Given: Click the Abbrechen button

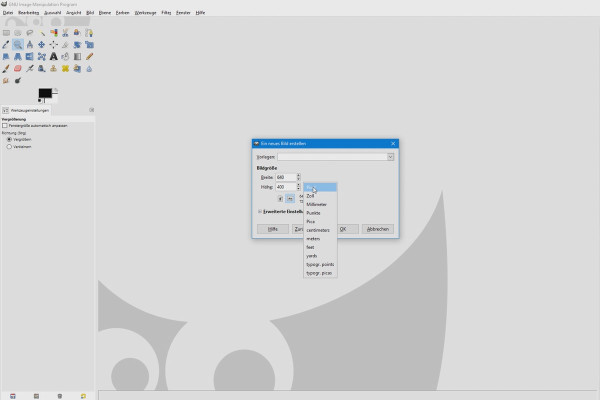Looking at the screenshot, I should pyautogui.click(x=378, y=229).
